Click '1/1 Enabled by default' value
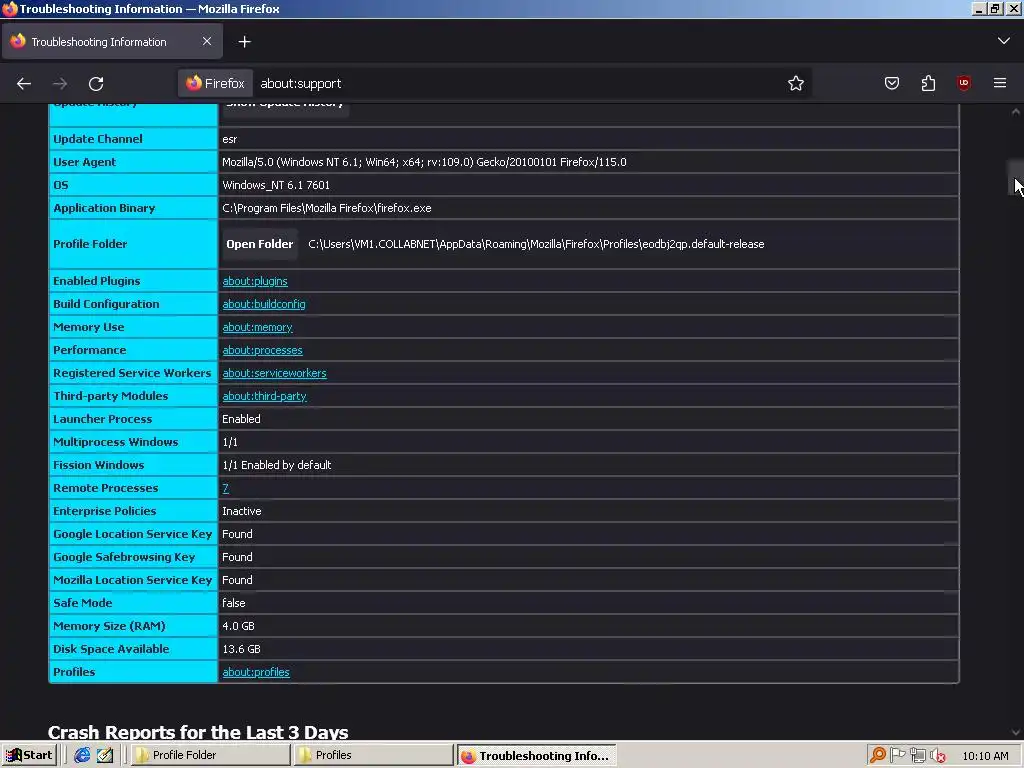1024x768 pixels. [276, 465]
